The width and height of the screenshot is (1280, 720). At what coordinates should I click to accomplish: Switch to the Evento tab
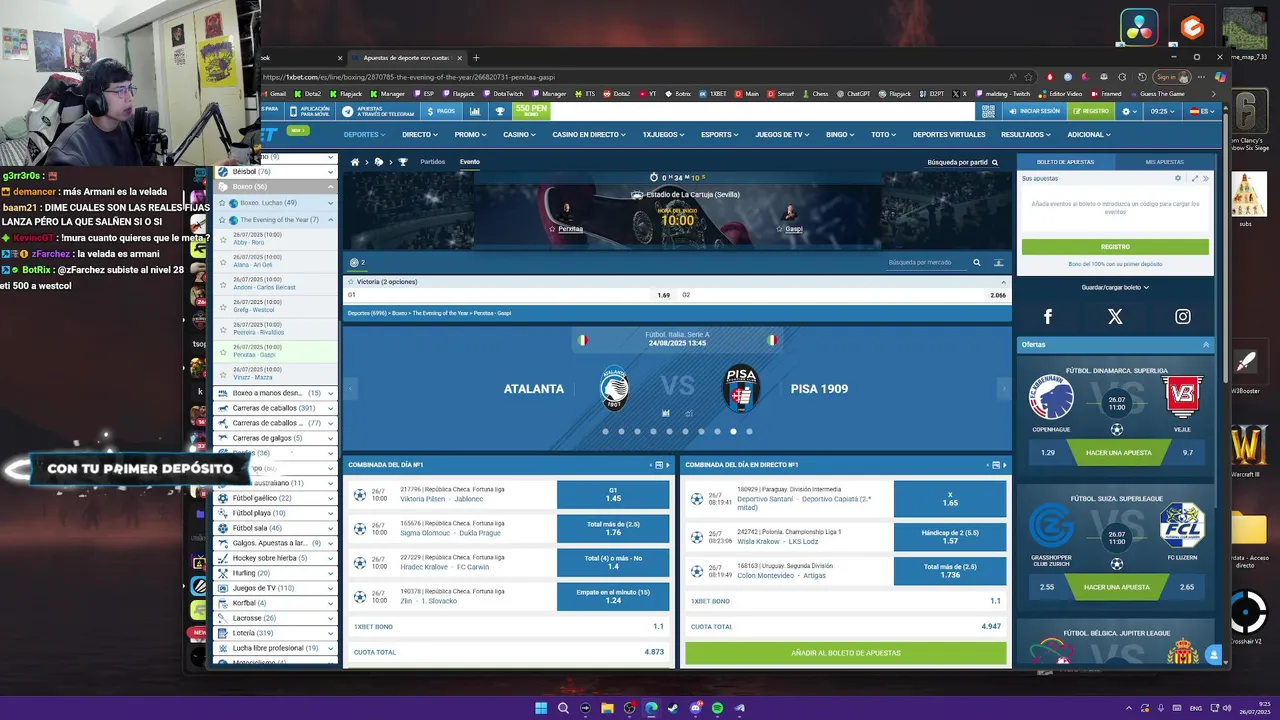point(470,162)
